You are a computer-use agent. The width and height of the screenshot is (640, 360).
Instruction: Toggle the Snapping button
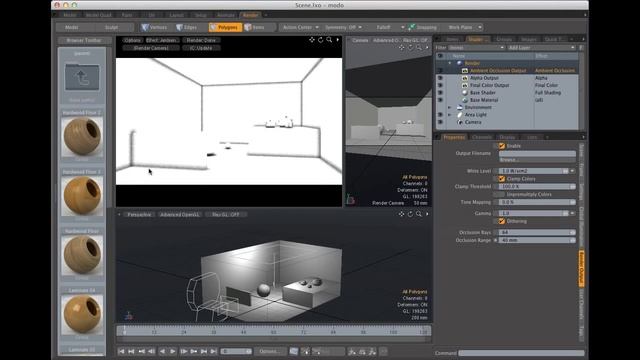423,27
